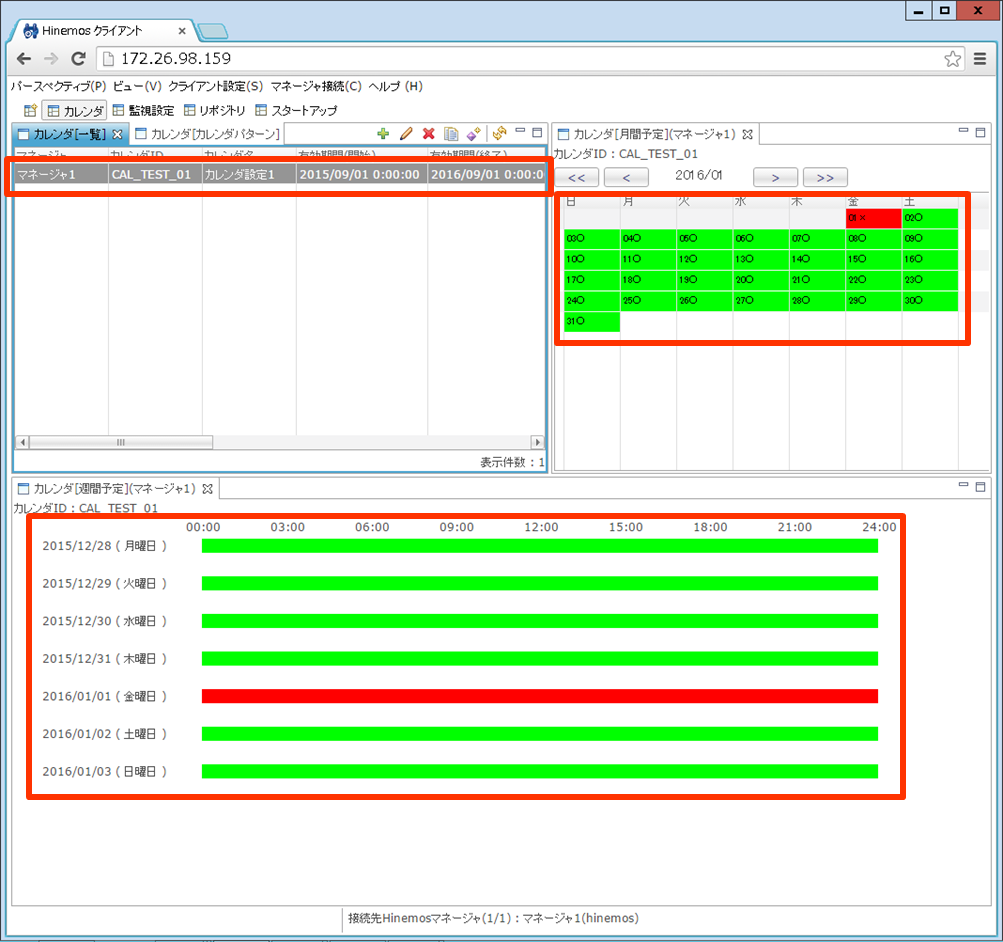
Task: Click the 2015/12/30 (水曜日) row label
Action: click(104, 621)
